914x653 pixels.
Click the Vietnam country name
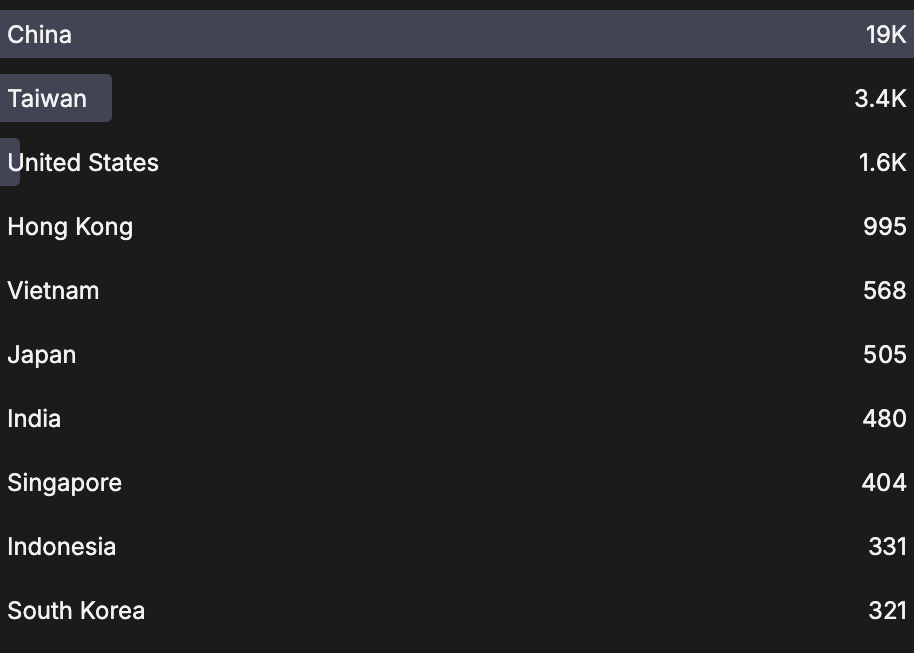(x=53, y=291)
